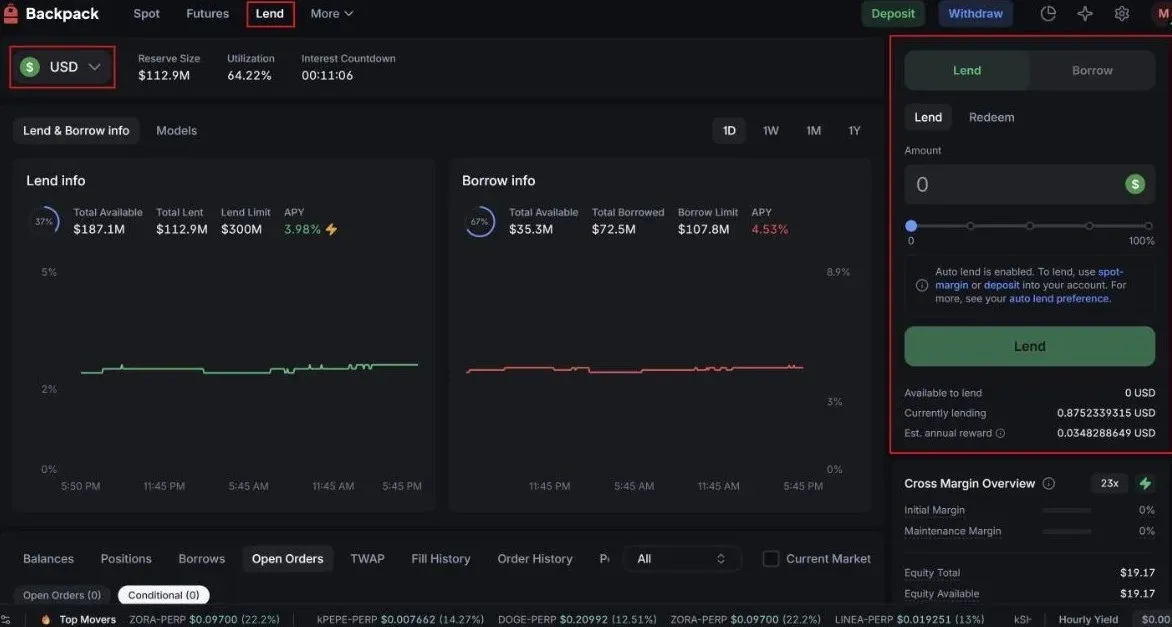Open settings via the gear icon
Screen dimensions: 1172x627
point(1121,13)
